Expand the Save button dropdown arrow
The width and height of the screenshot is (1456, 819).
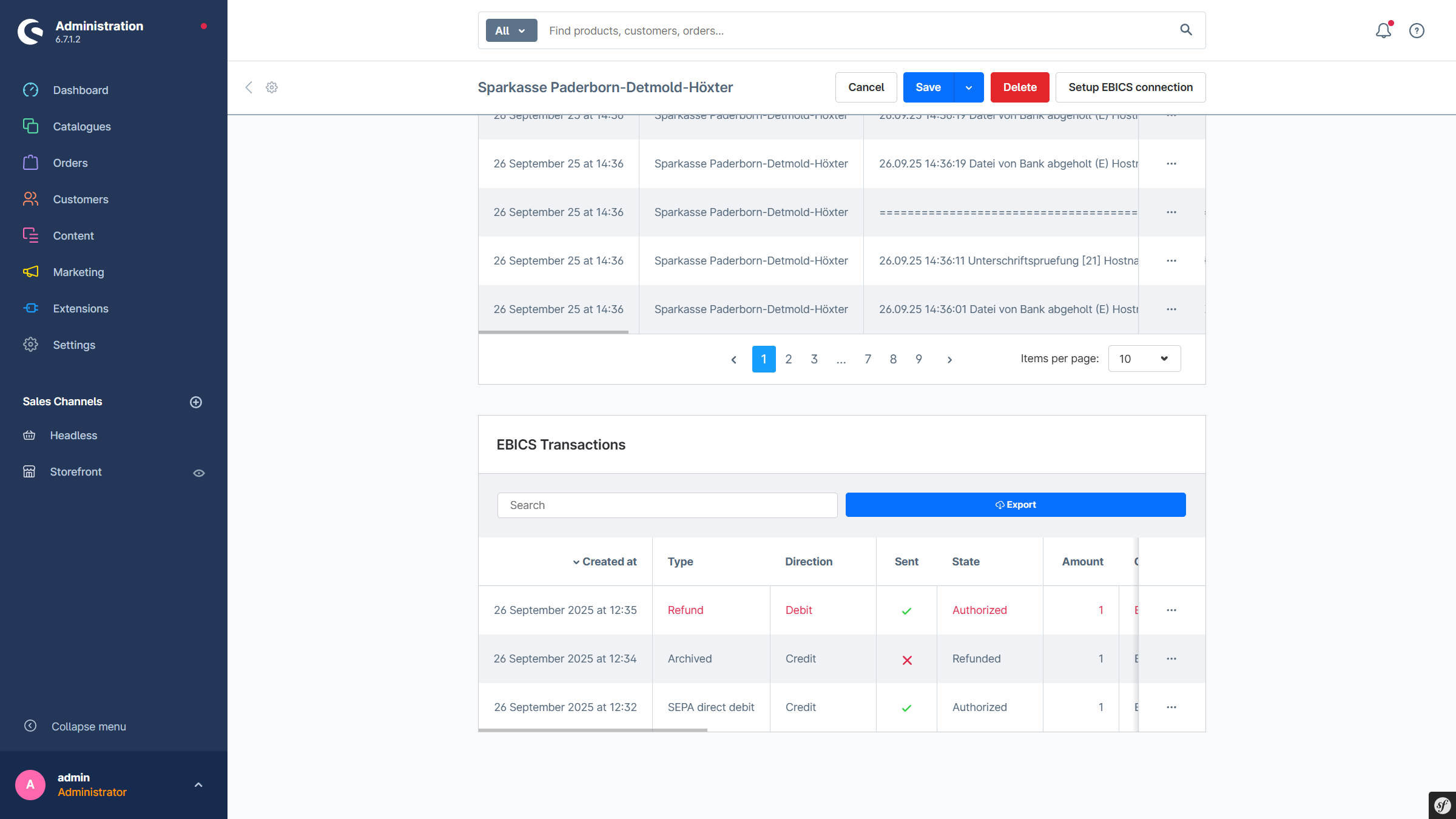969,87
